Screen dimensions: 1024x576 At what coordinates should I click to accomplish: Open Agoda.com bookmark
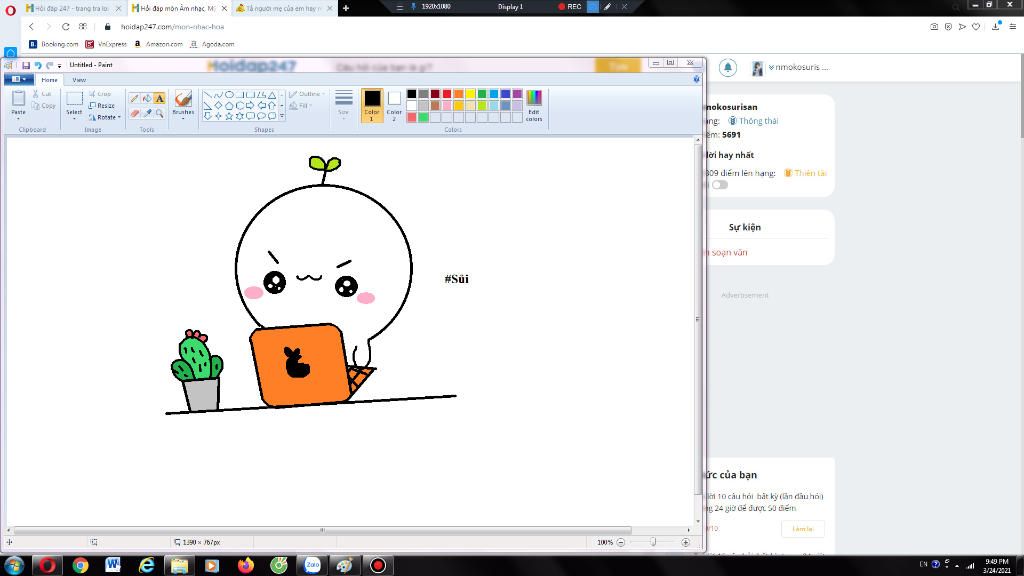212,44
